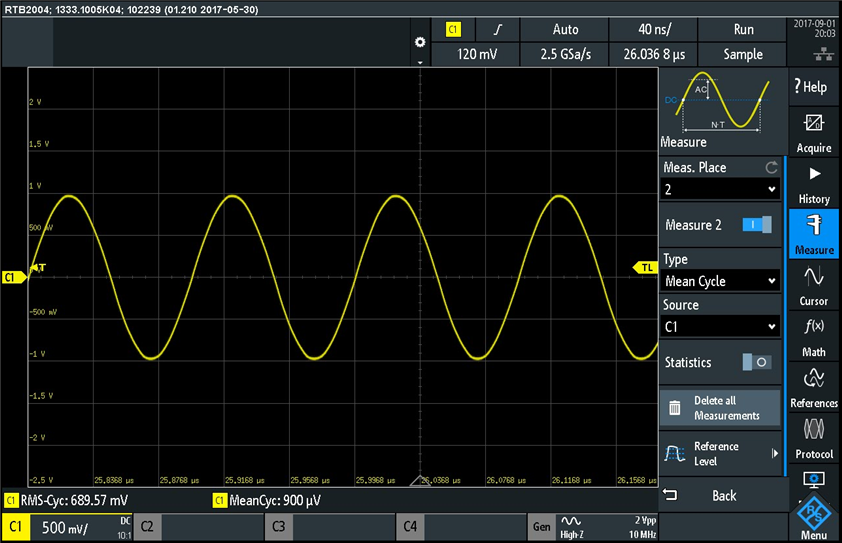Open the References waveform icon

coord(814,386)
